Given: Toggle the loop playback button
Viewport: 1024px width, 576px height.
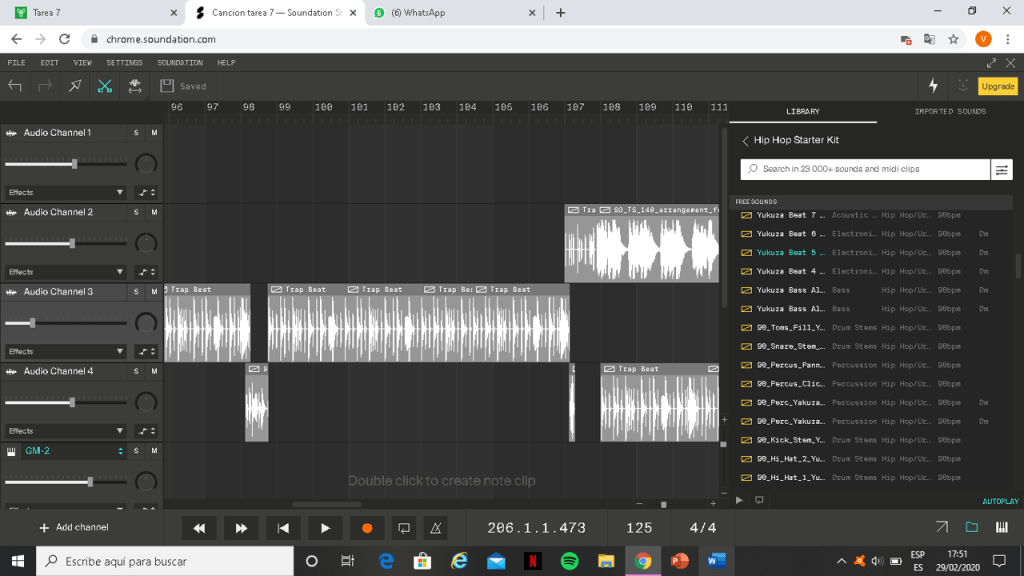Looking at the screenshot, I should [x=404, y=527].
